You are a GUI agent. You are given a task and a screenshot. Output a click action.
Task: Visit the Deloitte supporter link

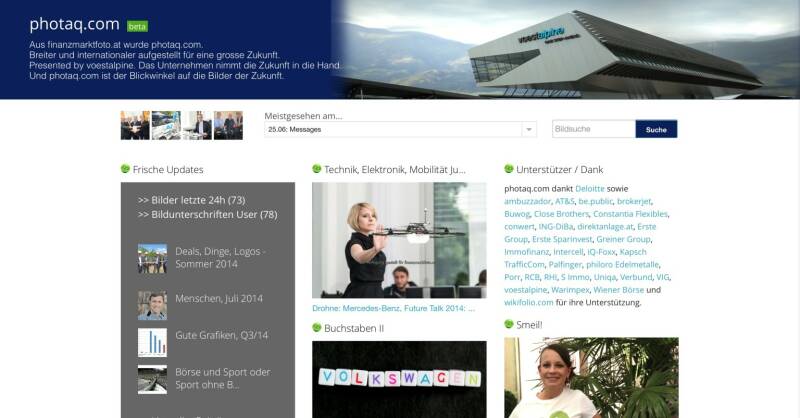click(590, 189)
